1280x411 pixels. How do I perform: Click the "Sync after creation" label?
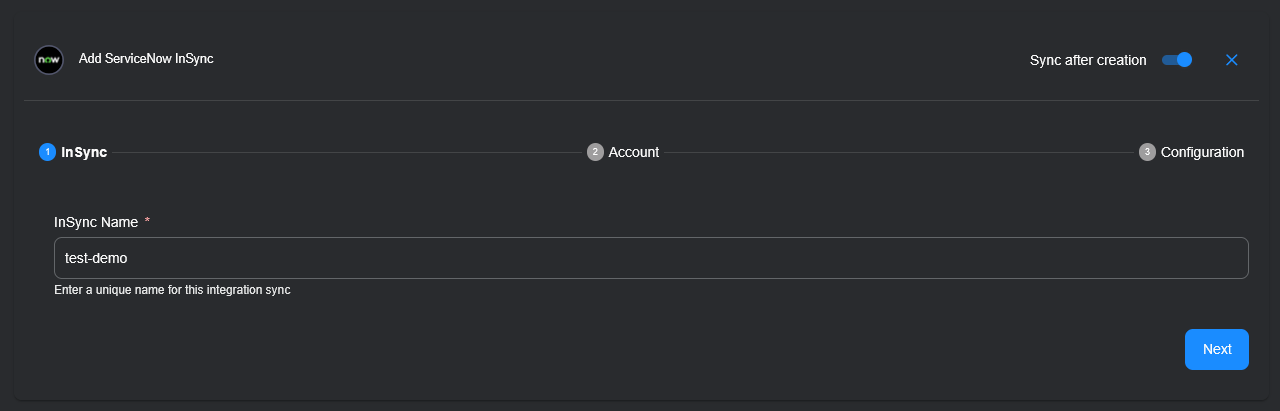tap(1088, 60)
